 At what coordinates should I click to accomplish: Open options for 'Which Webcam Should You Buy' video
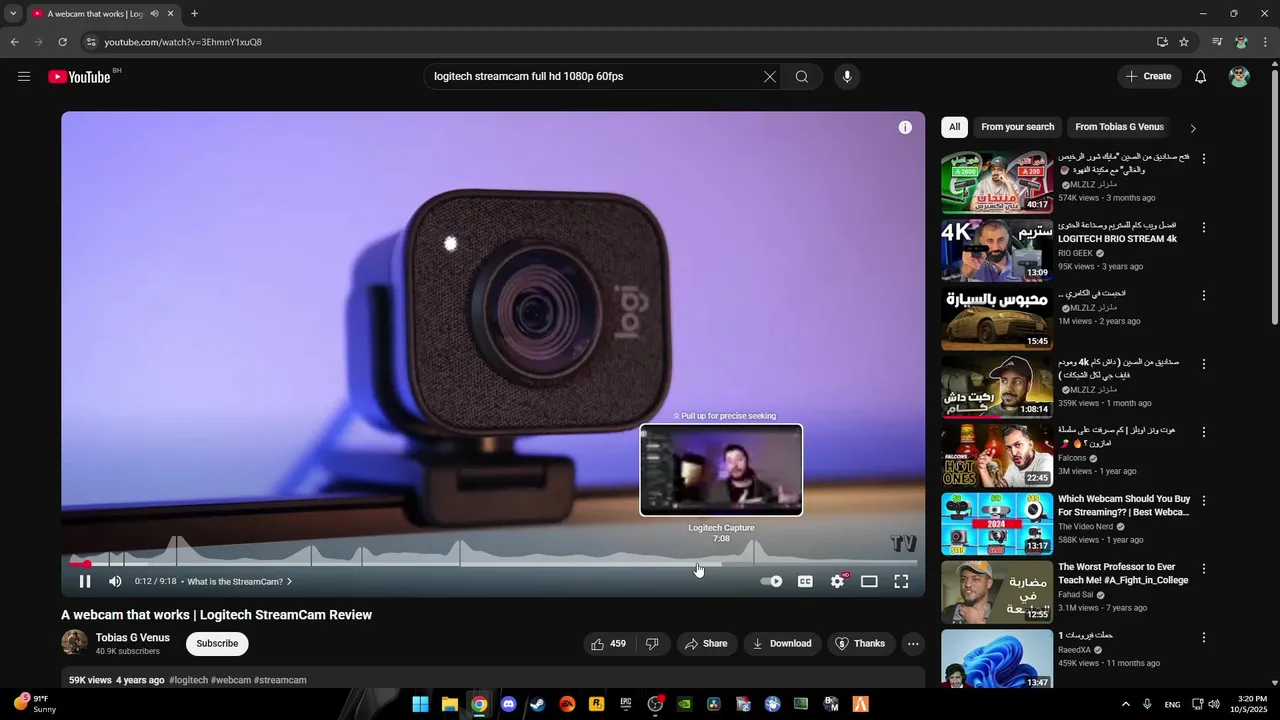tap(1204, 500)
